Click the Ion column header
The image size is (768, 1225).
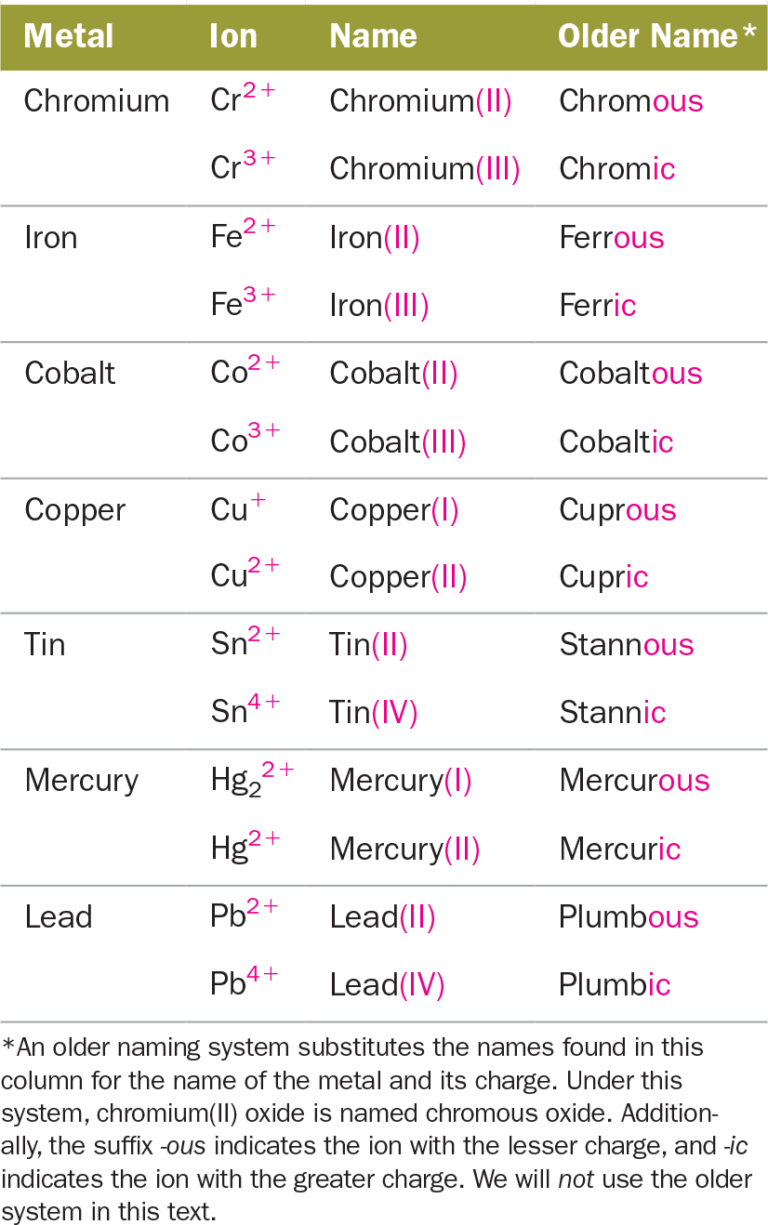coord(233,37)
